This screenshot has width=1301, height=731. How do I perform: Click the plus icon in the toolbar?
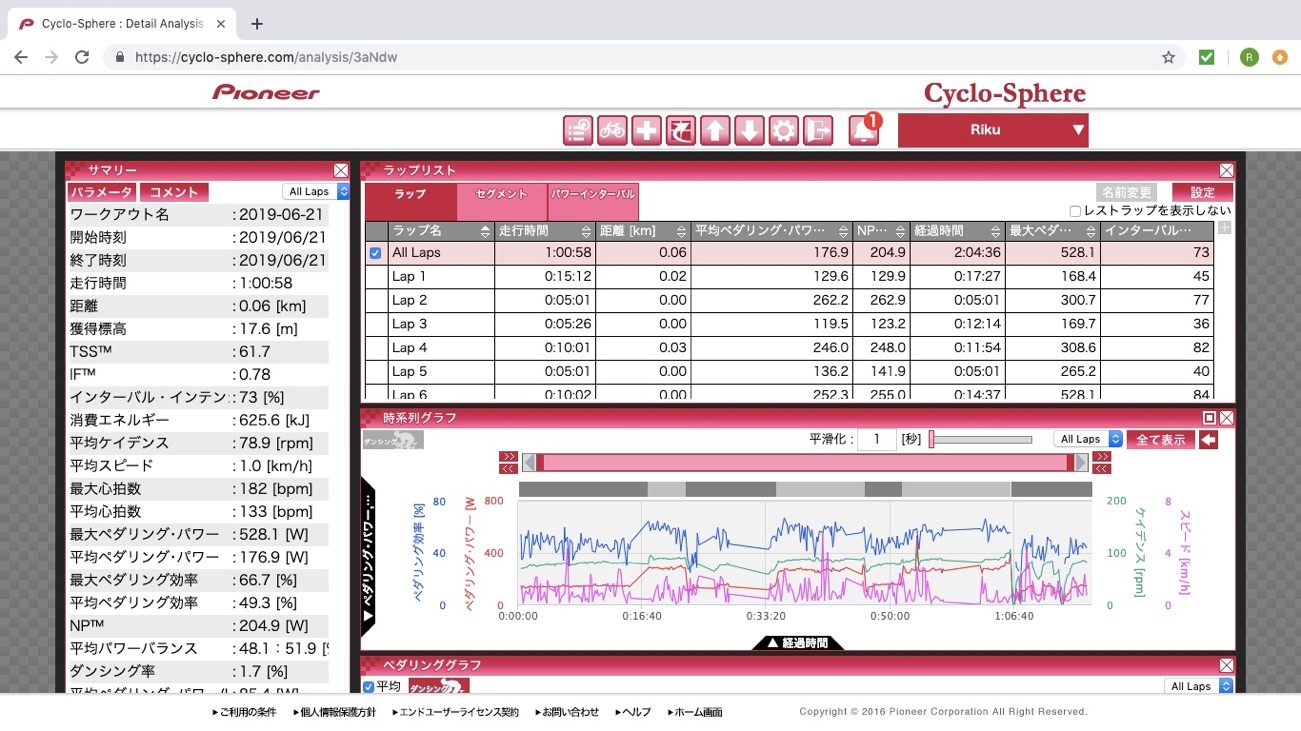pyautogui.click(x=646, y=130)
